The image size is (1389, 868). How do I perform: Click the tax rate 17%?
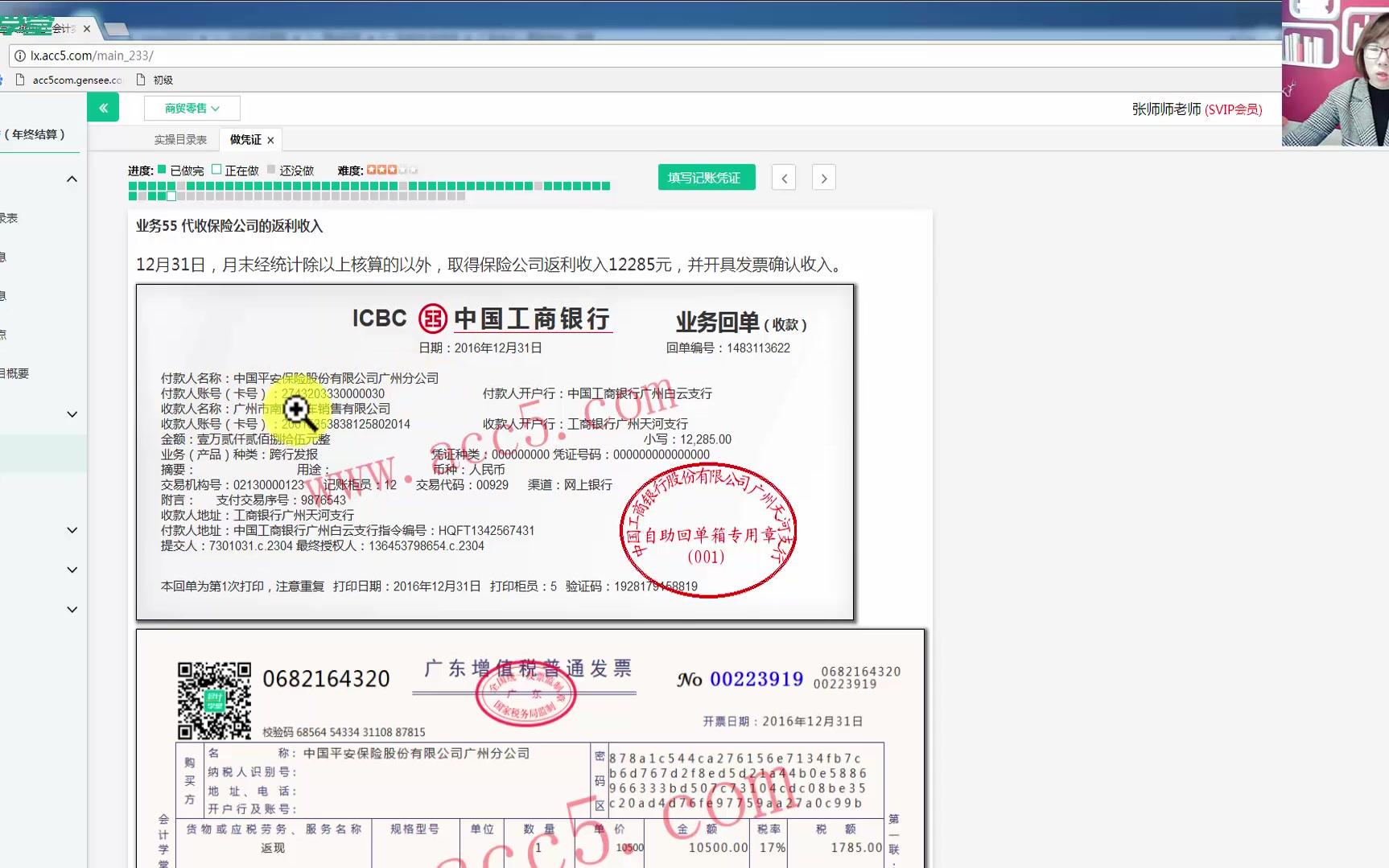[x=772, y=848]
